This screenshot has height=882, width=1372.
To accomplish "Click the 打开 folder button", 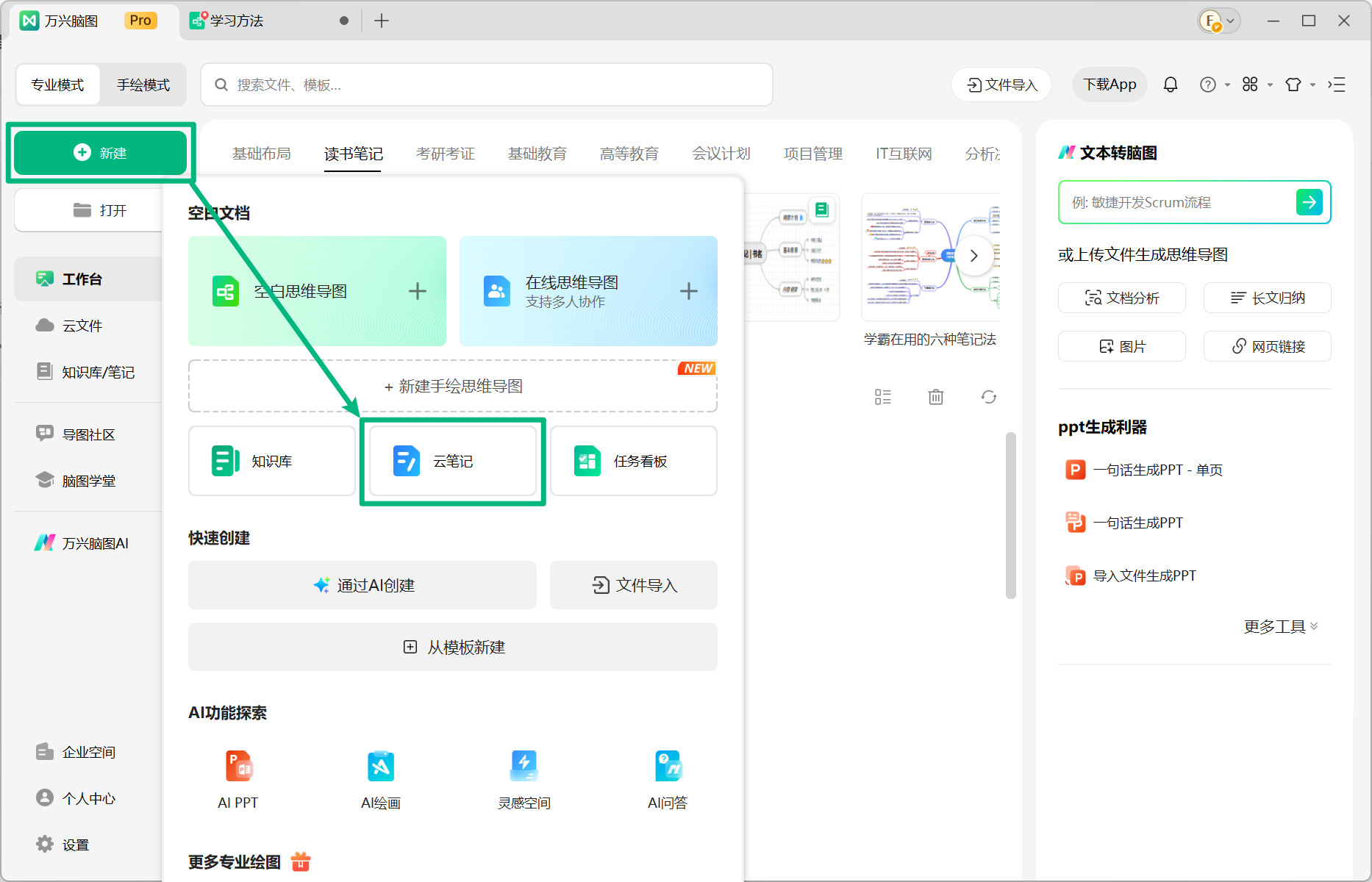I will tap(101, 210).
